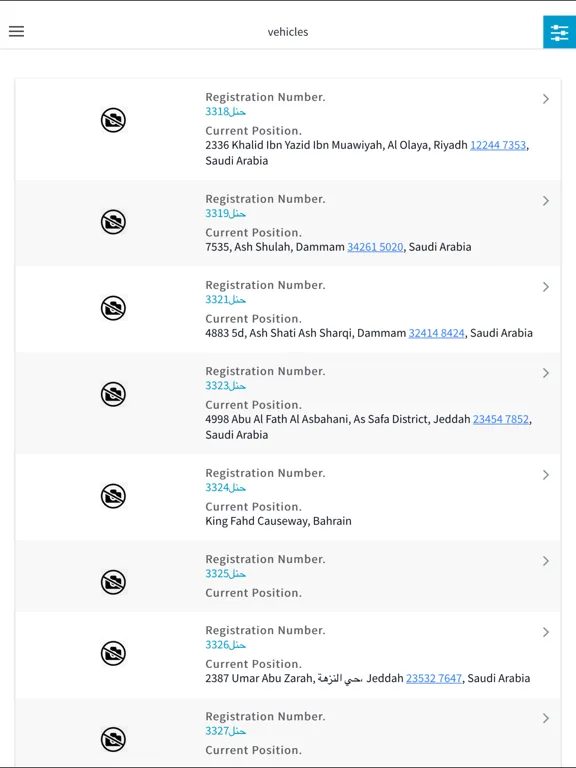Click the no-photo icon for vehicle 3319

(x=113, y=222)
